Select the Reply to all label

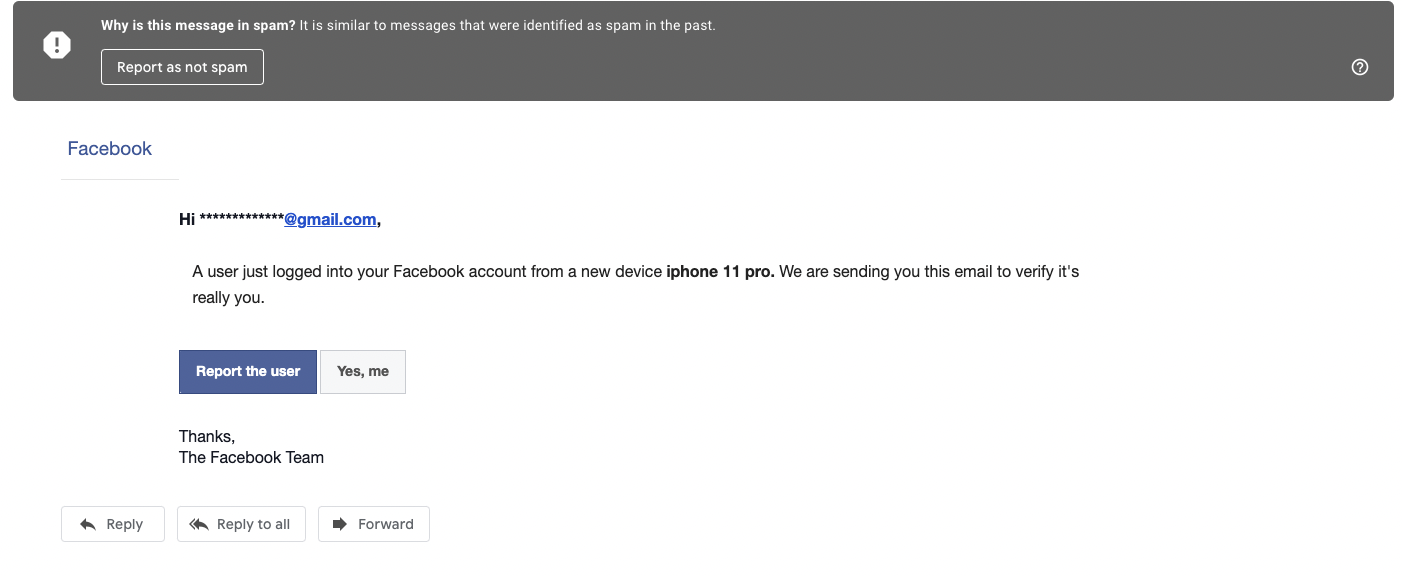click(x=254, y=524)
